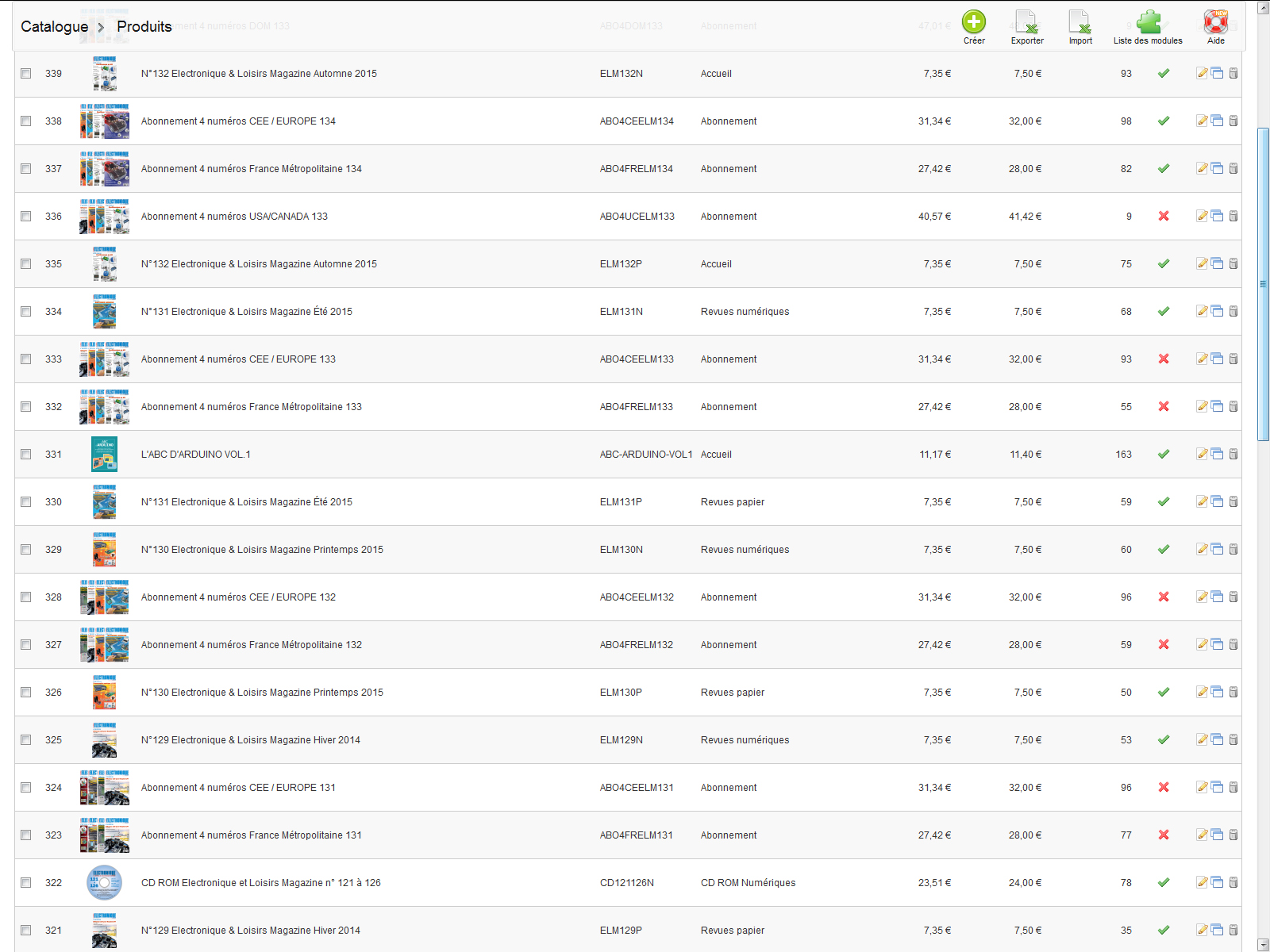Enable product 328 red cross status
This screenshot has height=952, width=1270.
(1164, 597)
